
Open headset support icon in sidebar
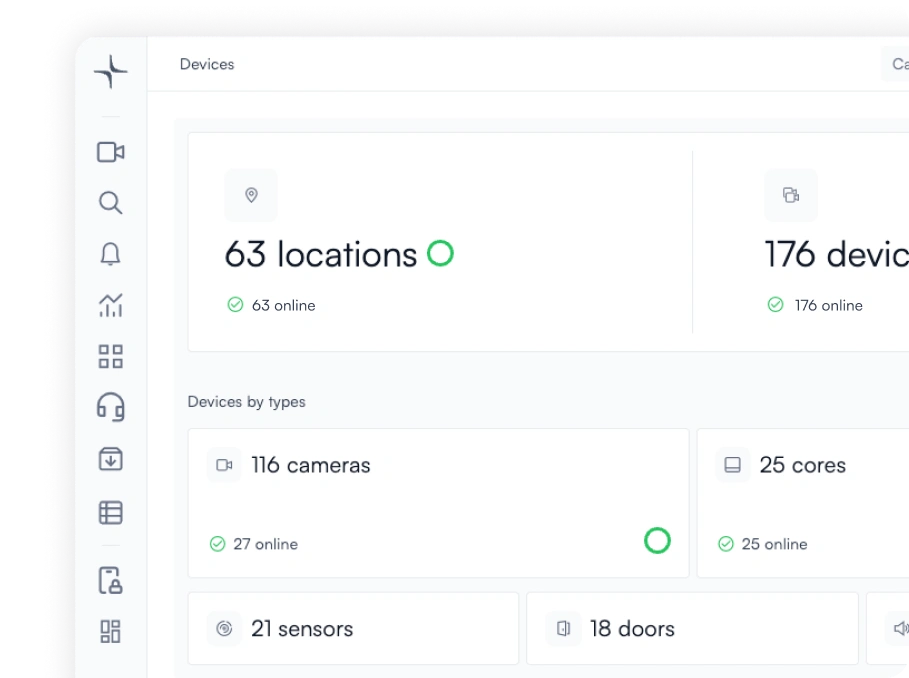point(110,407)
